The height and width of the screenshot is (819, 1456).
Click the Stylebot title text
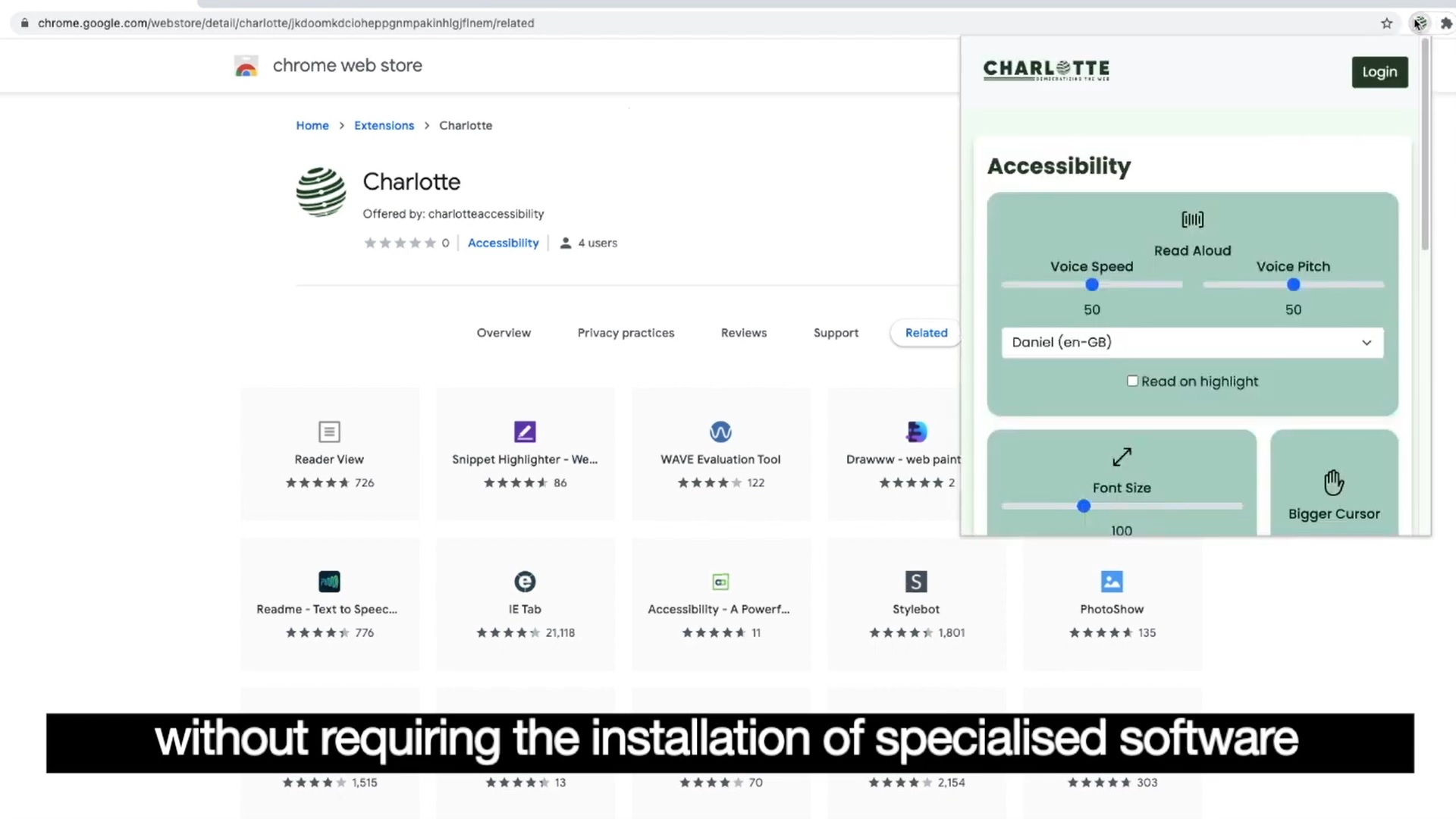tap(916, 609)
